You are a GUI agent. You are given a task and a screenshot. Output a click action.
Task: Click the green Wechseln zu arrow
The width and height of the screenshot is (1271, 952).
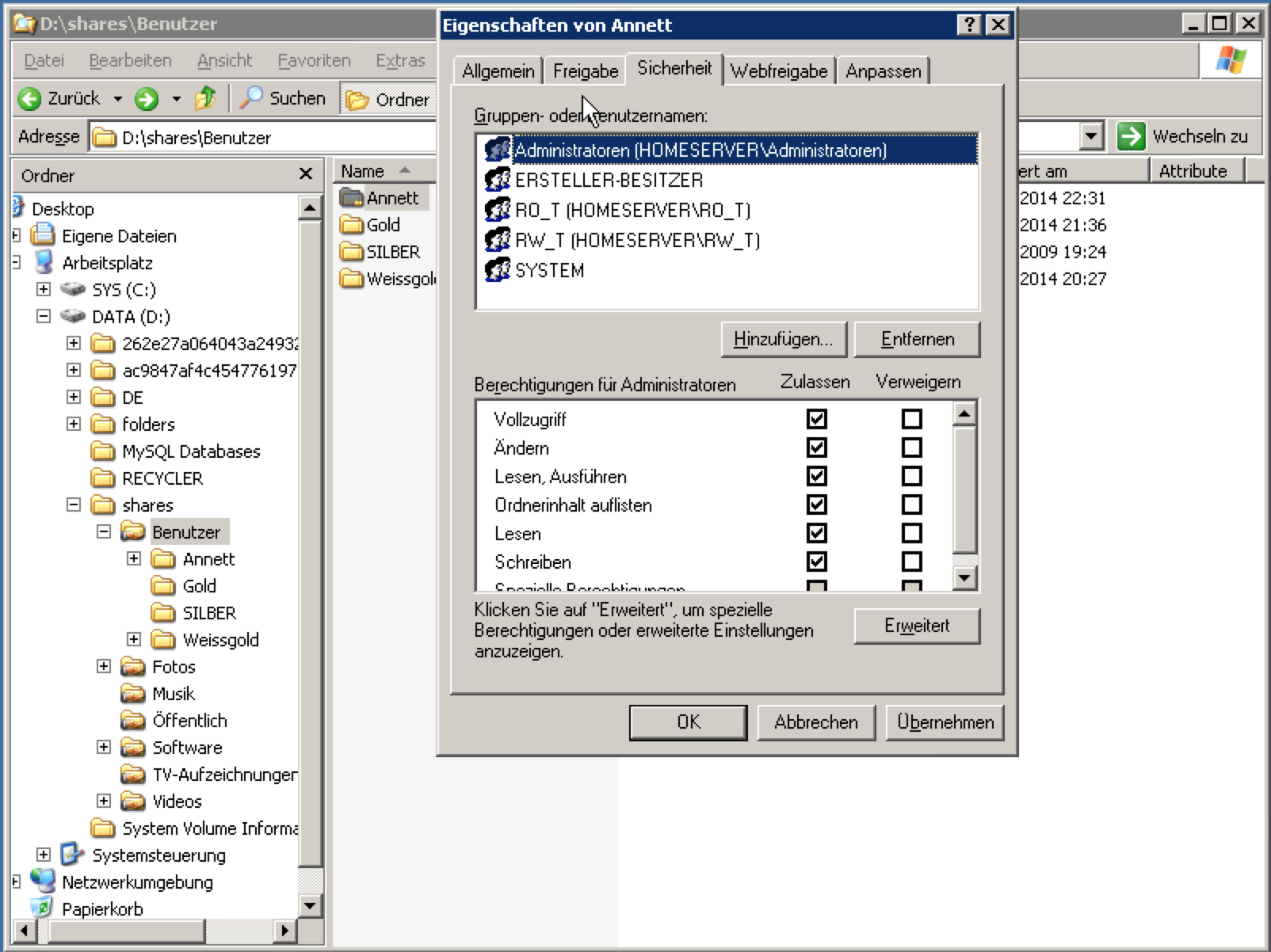[1131, 136]
